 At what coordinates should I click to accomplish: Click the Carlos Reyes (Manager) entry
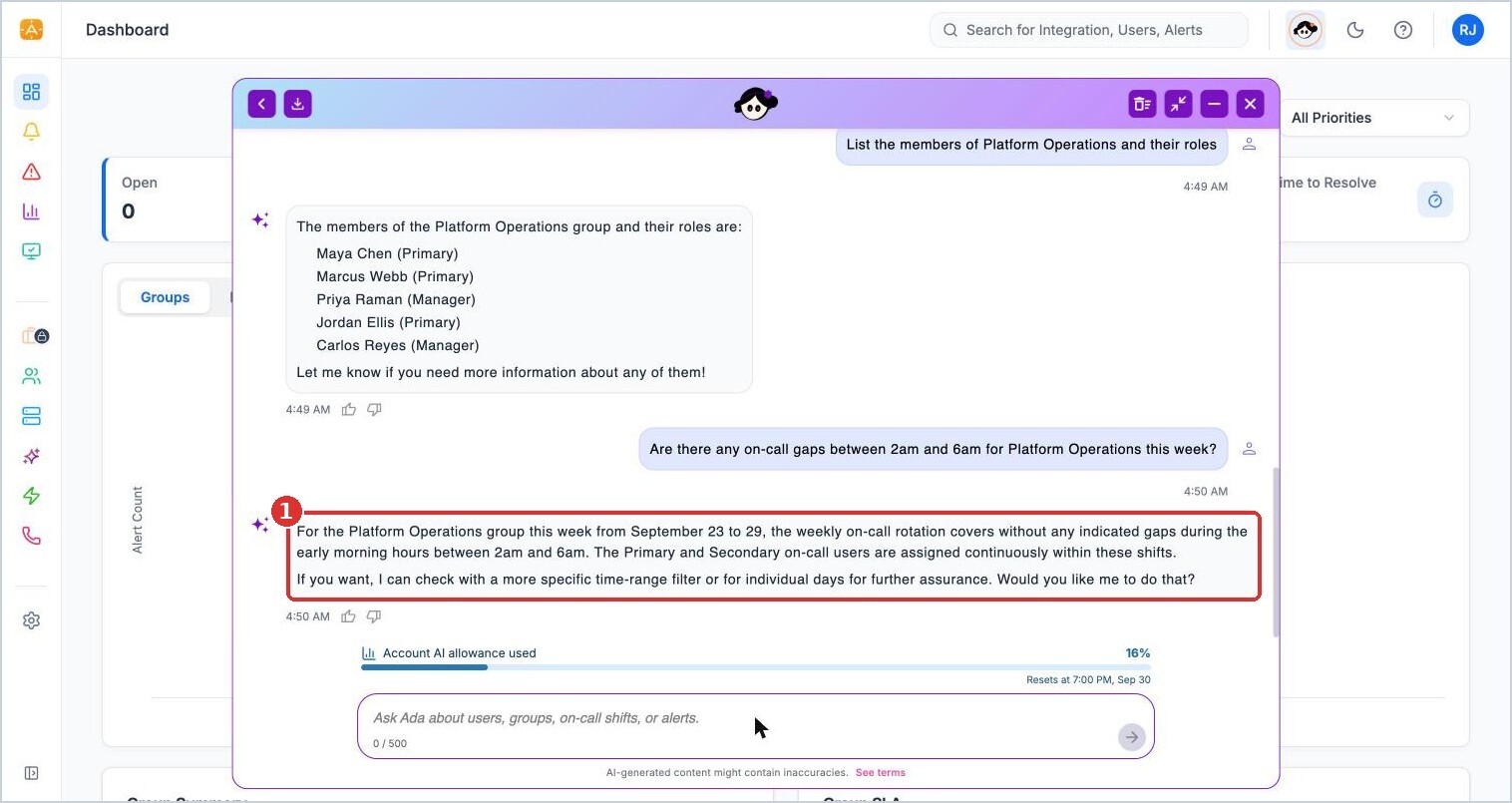pos(398,345)
